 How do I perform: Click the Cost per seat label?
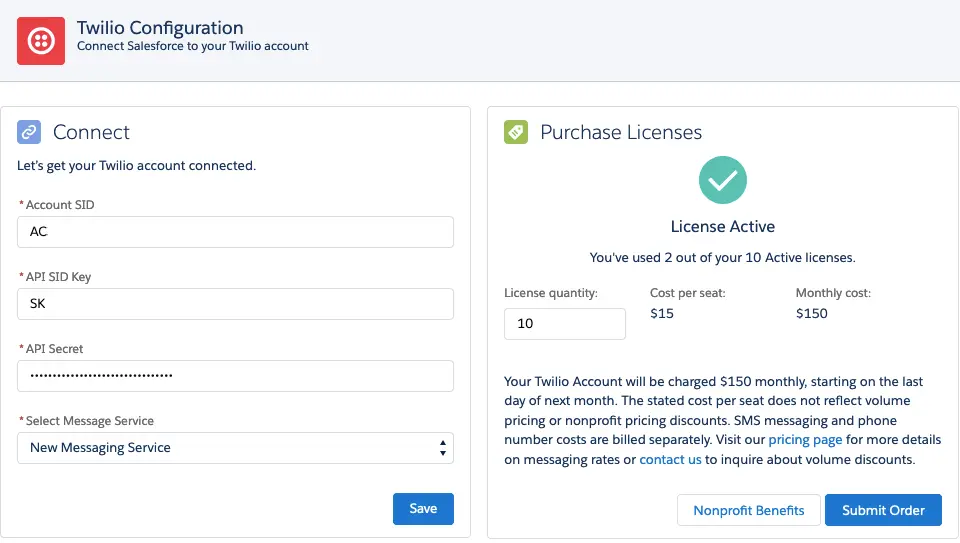688,293
